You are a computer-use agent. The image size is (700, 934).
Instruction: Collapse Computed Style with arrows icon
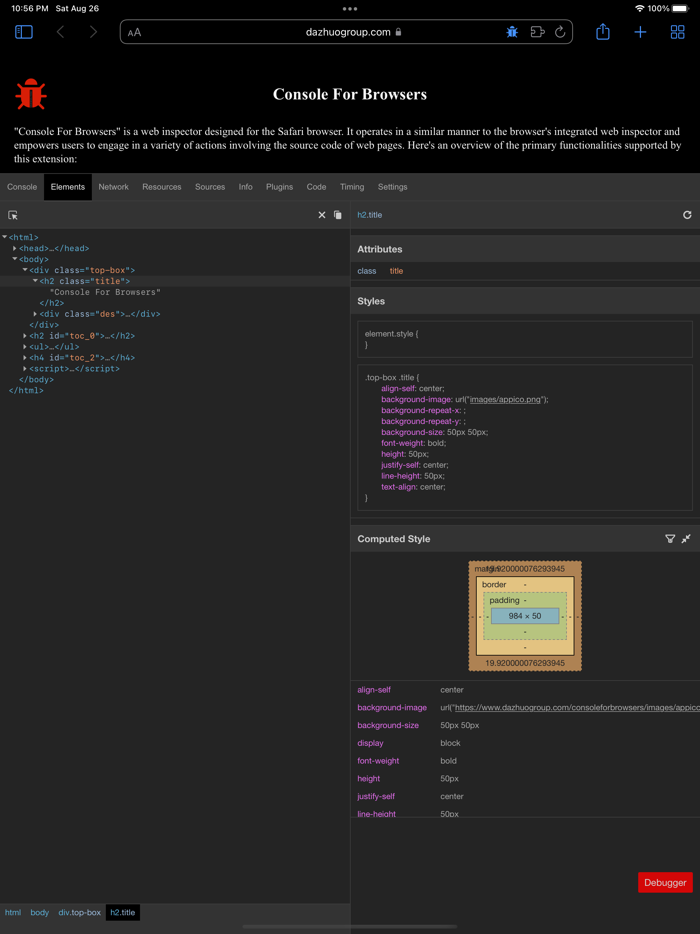[686, 538]
